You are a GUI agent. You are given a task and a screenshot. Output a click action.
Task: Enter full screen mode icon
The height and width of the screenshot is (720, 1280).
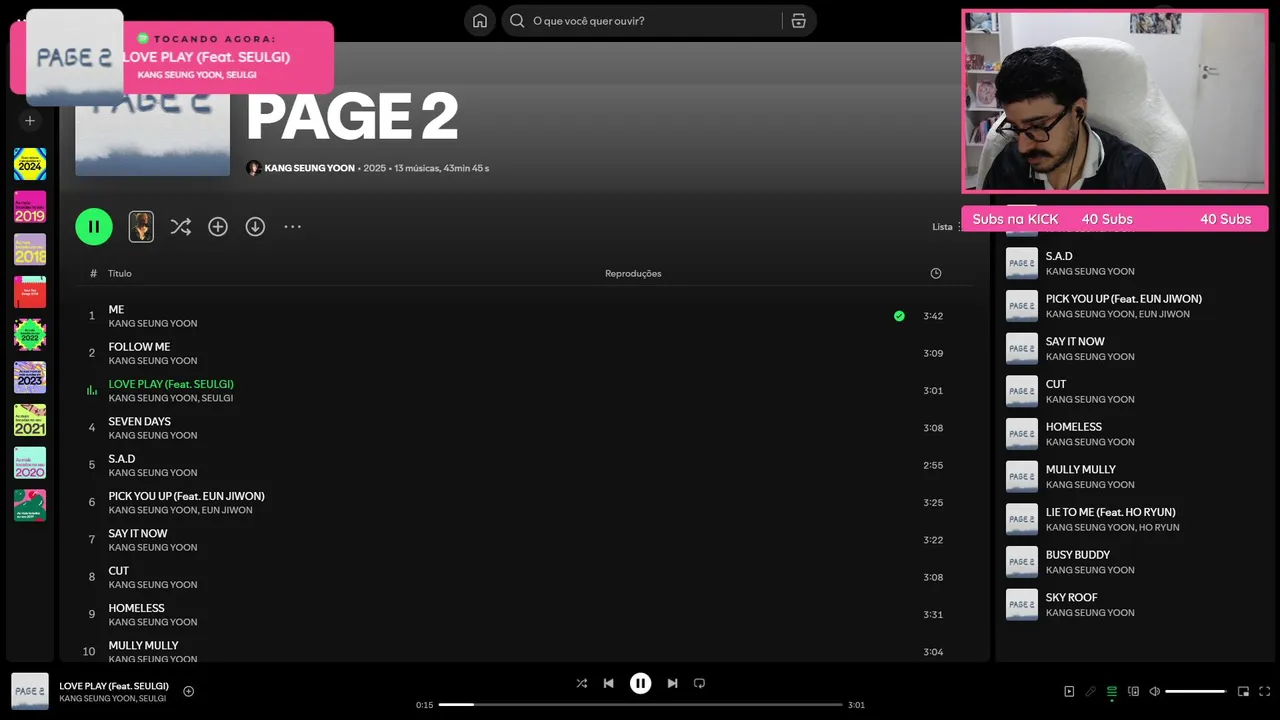point(1264,691)
